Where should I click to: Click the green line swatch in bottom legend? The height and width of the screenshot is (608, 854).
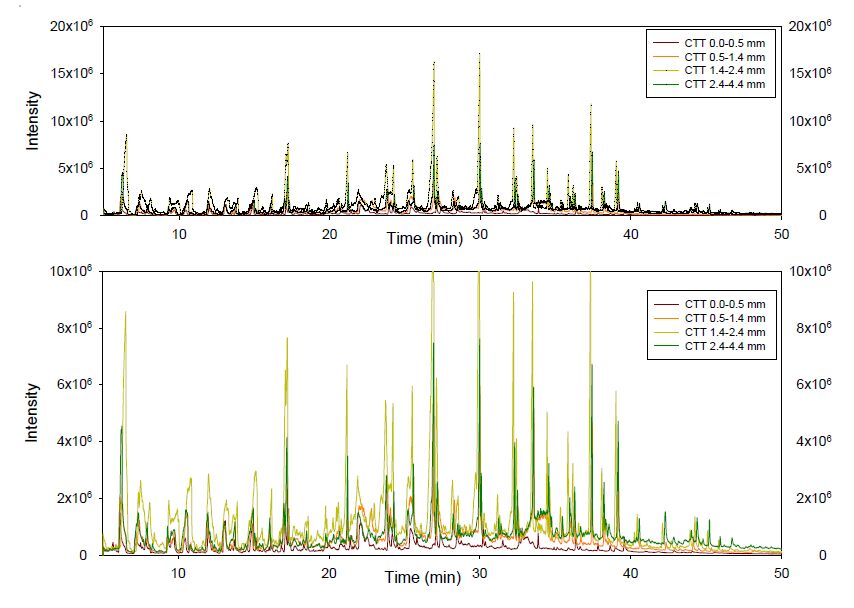click(x=666, y=346)
